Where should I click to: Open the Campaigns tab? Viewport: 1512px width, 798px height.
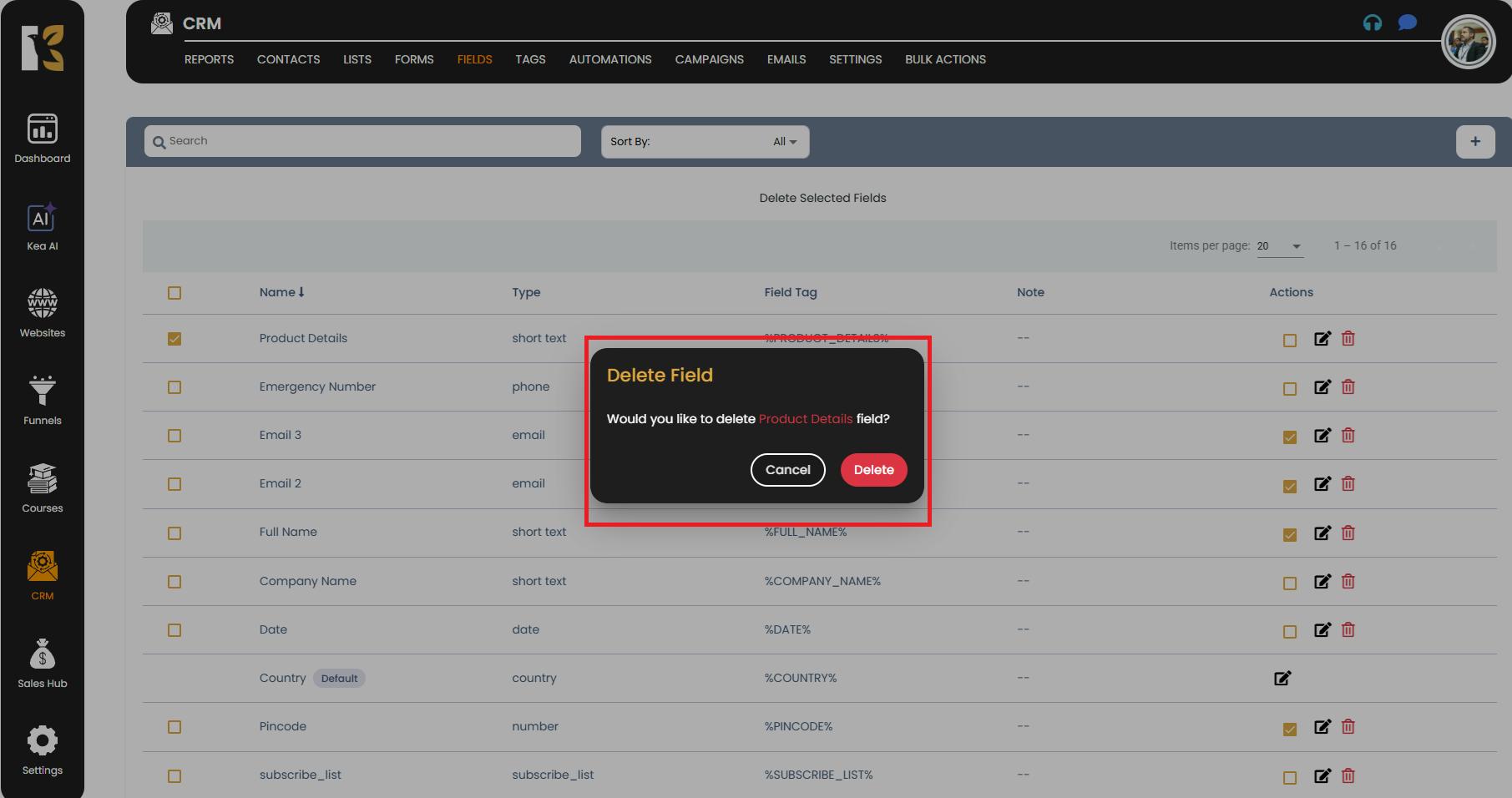click(709, 59)
